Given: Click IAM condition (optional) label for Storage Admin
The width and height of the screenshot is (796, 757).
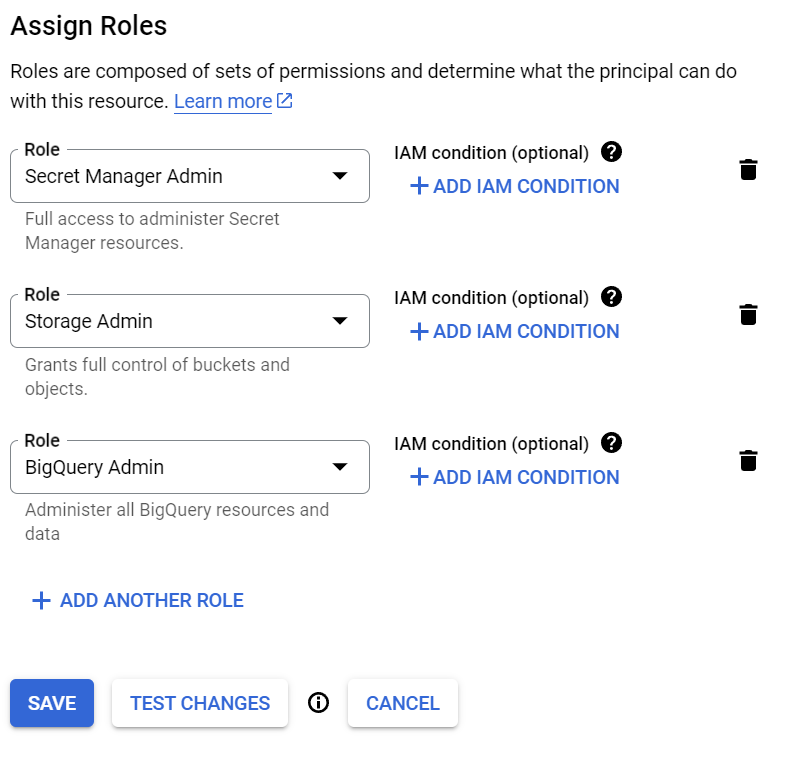Looking at the screenshot, I should (x=491, y=298).
